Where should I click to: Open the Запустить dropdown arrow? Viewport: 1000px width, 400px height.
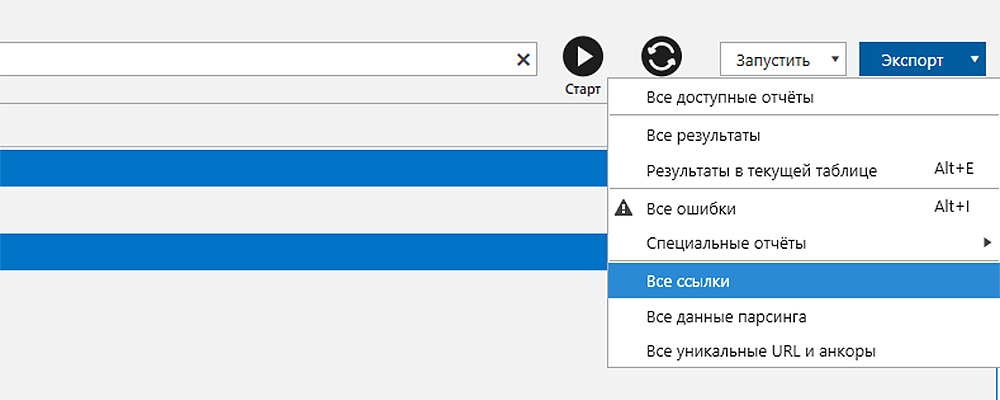click(835, 60)
